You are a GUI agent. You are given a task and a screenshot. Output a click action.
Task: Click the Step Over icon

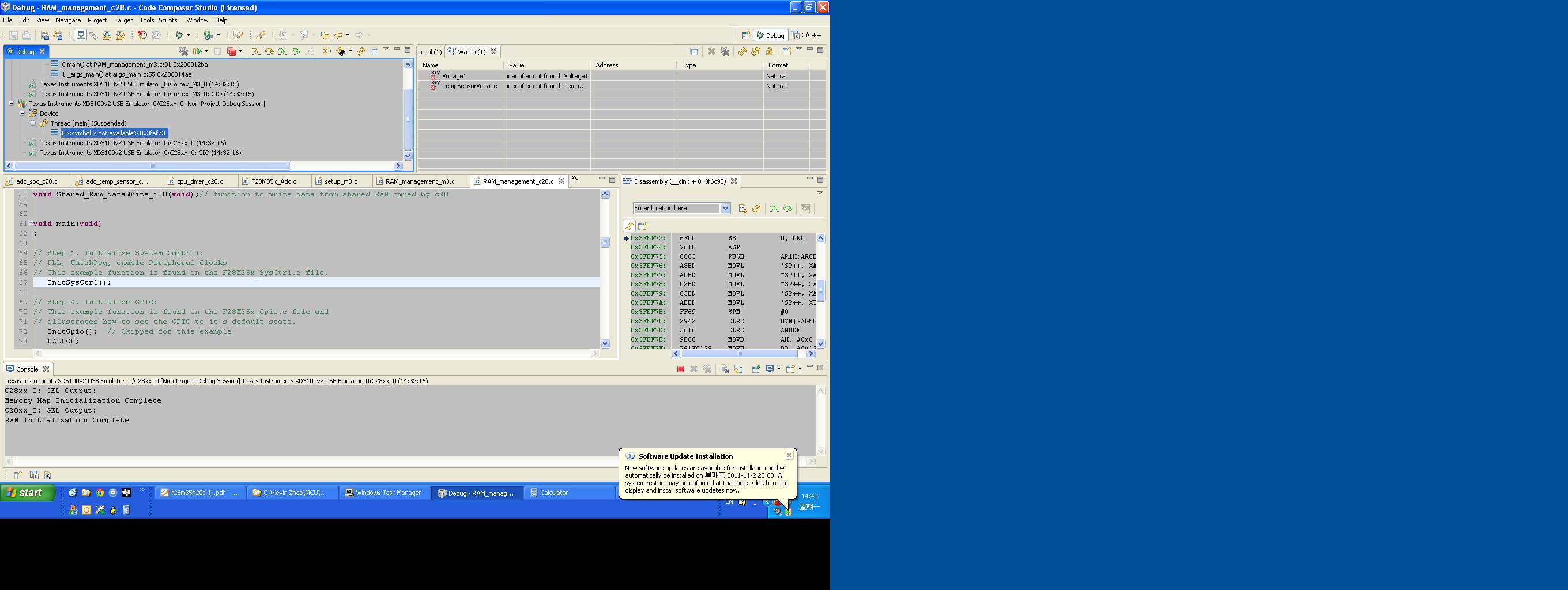coord(269,52)
